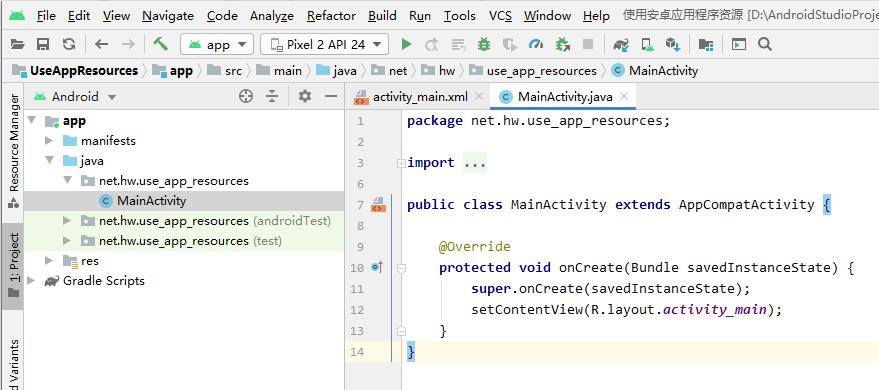
Task: Click the Run Anything terminal icon
Action: tap(739, 44)
